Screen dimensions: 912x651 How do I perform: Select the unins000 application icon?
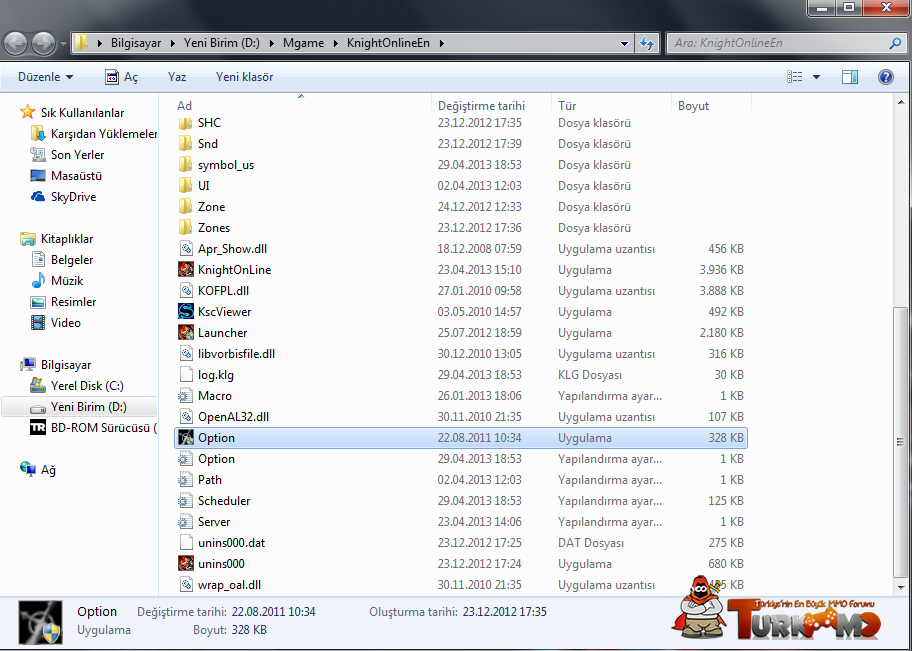click(x=186, y=564)
